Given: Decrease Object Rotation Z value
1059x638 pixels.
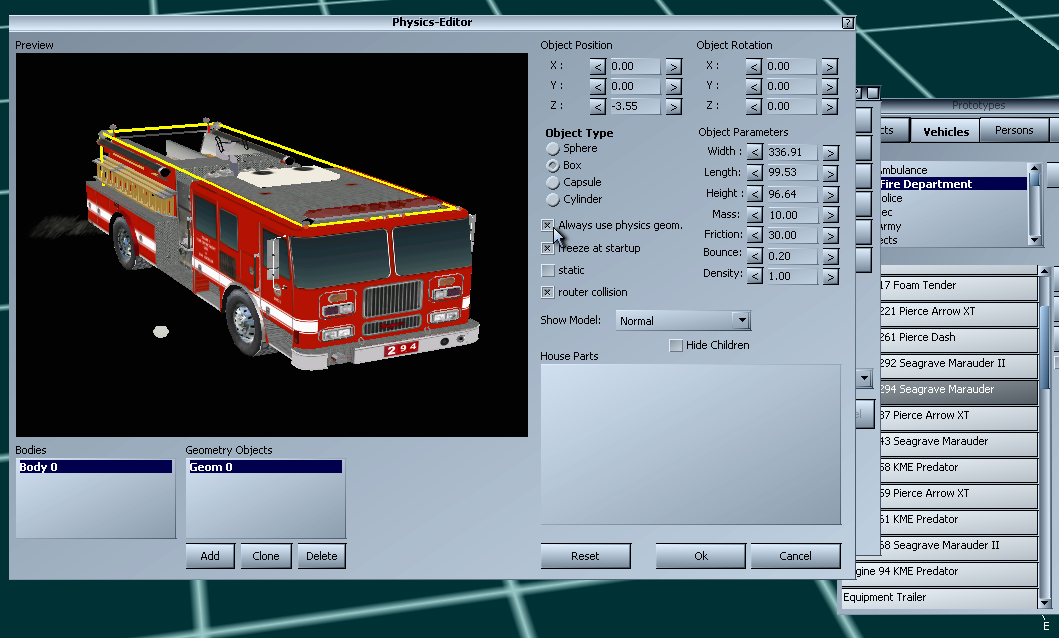Looking at the screenshot, I should click(754, 107).
